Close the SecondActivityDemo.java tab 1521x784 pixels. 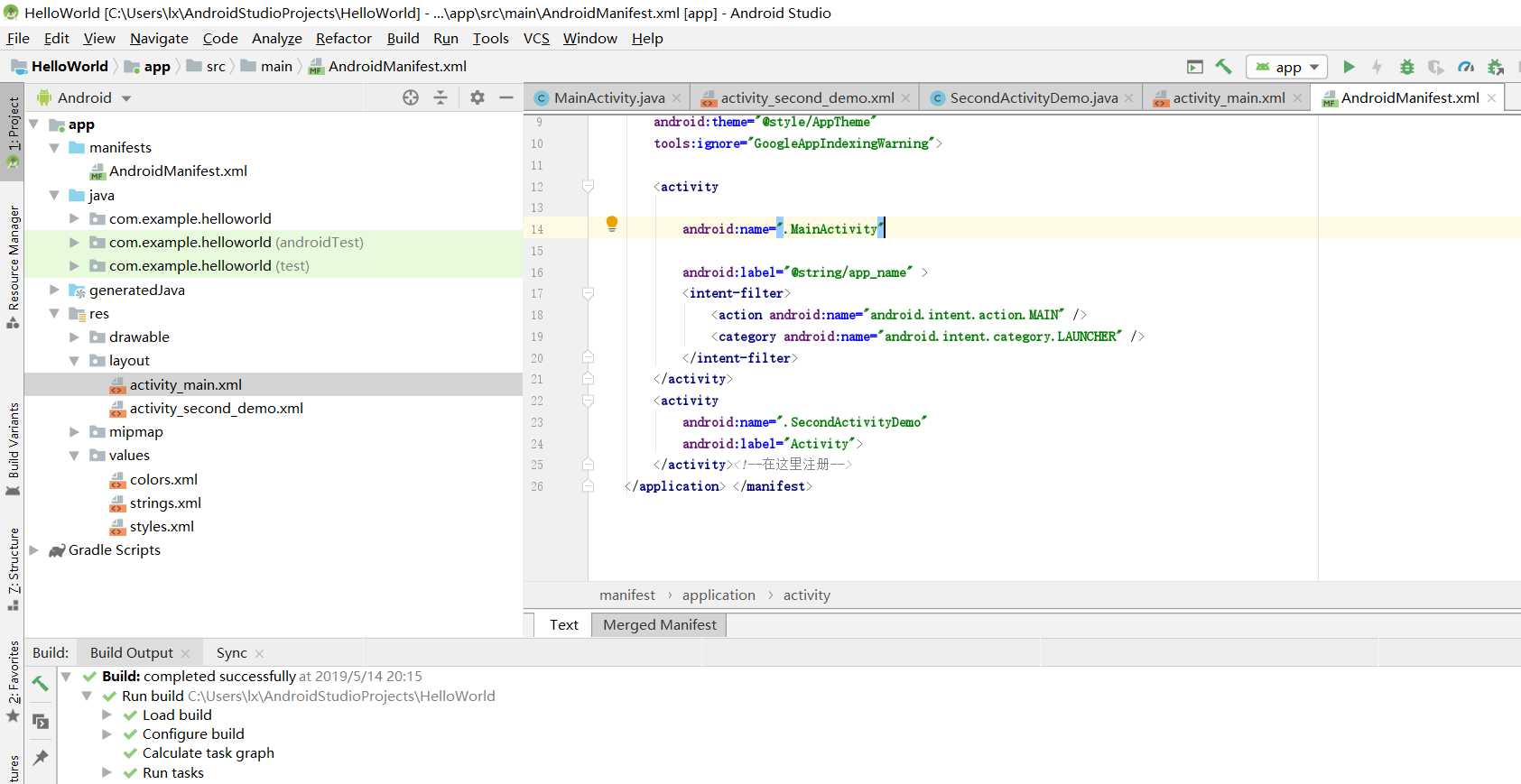(1129, 98)
